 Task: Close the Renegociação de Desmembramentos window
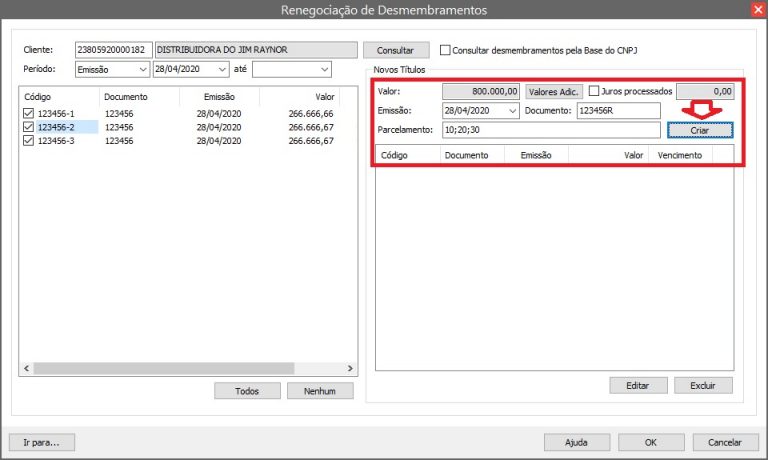pyautogui.click(x=758, y=10)
